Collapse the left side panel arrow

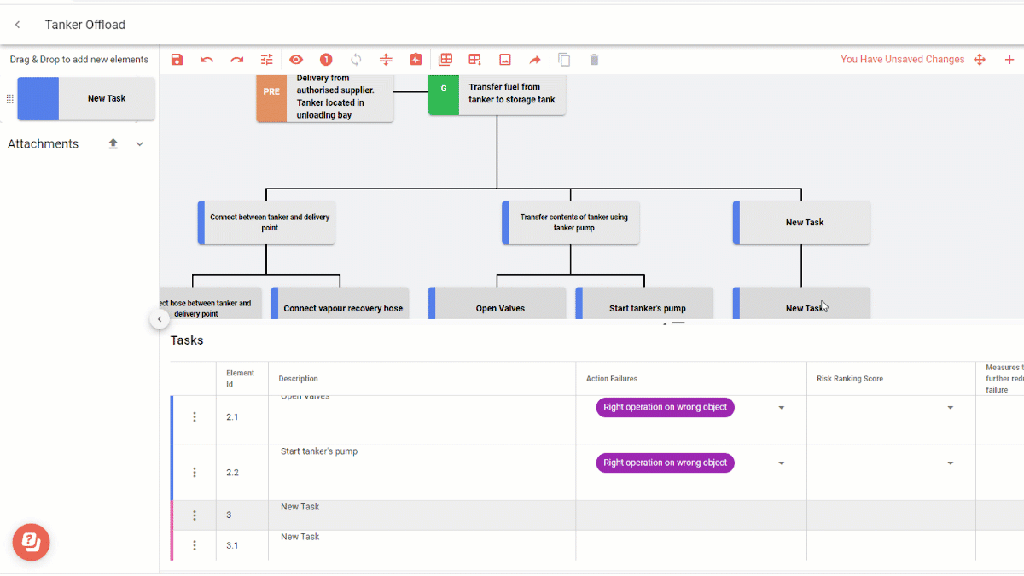pyautogui.click(x=159, y=319)
